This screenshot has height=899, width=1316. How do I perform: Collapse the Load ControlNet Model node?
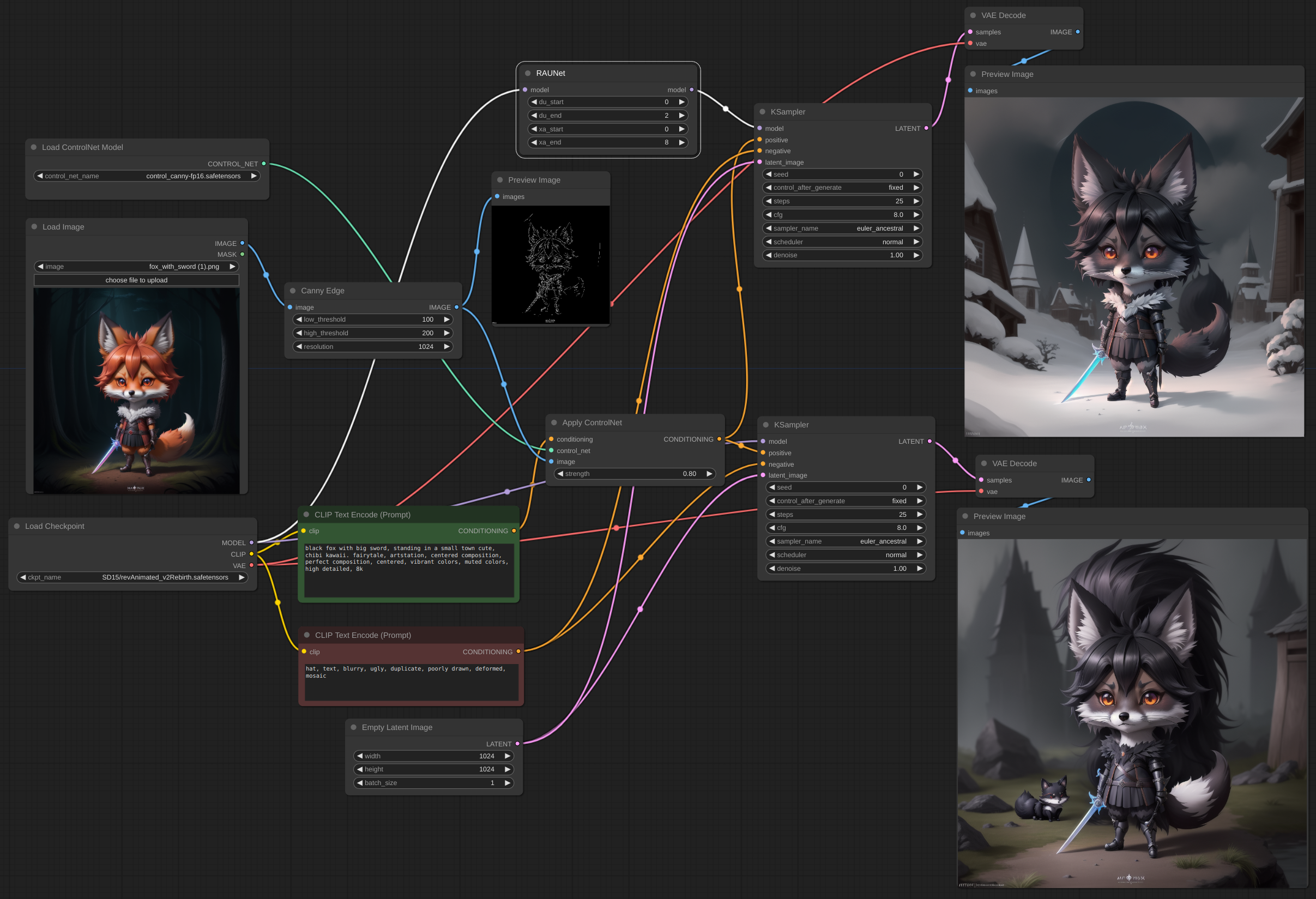34,147
